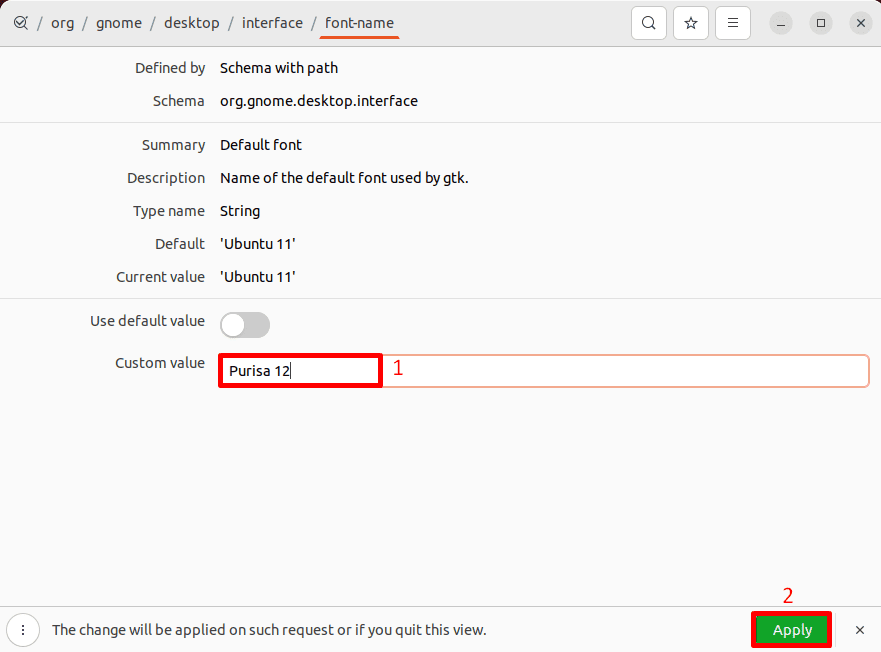Select the Default value 'Ubuntu 11' text
The width and height of the screenshot is (881, 652).
click(258, 243)
